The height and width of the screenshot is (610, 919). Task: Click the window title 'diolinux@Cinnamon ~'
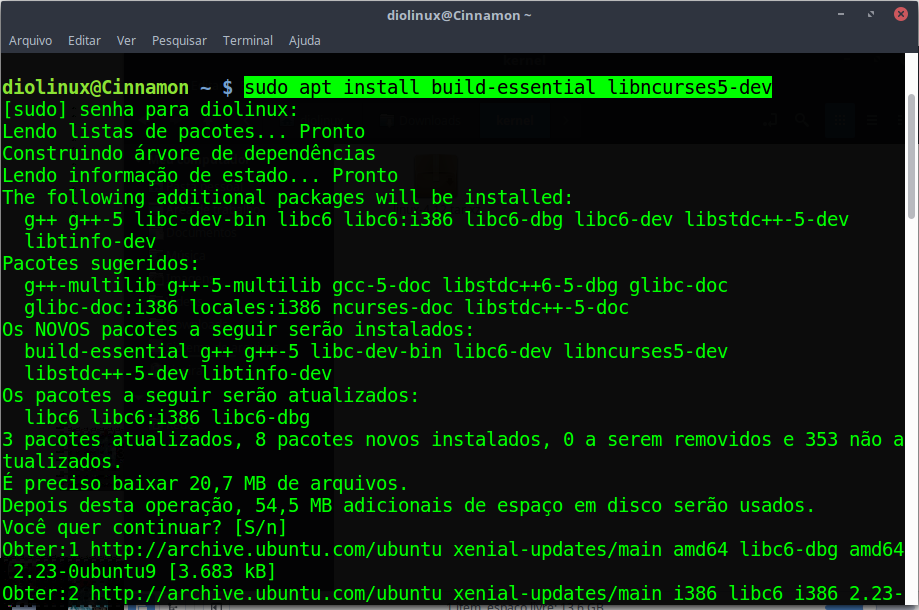click(x=459, y=15)
